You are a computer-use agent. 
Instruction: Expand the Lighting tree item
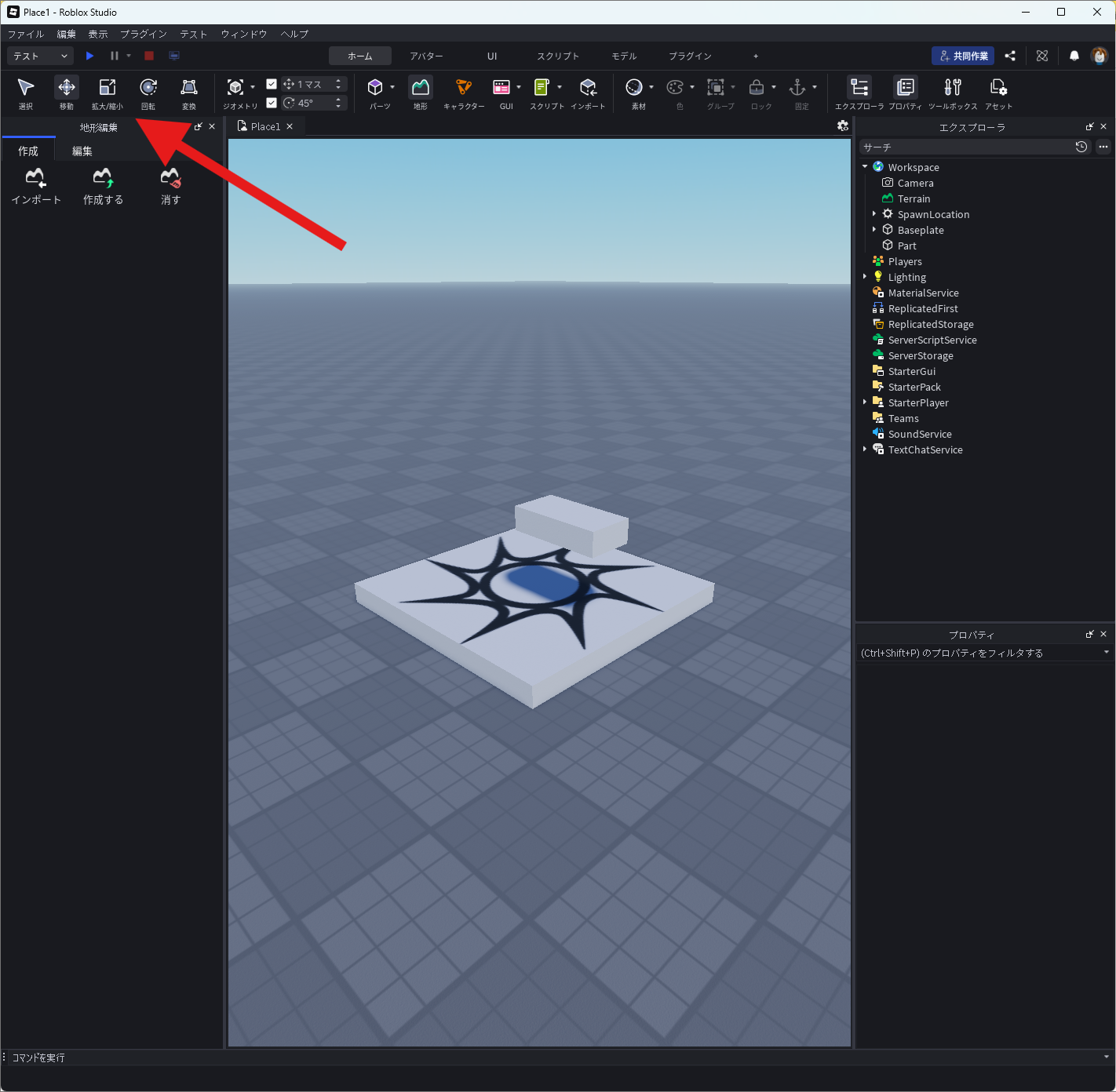[x=865, y=277]
